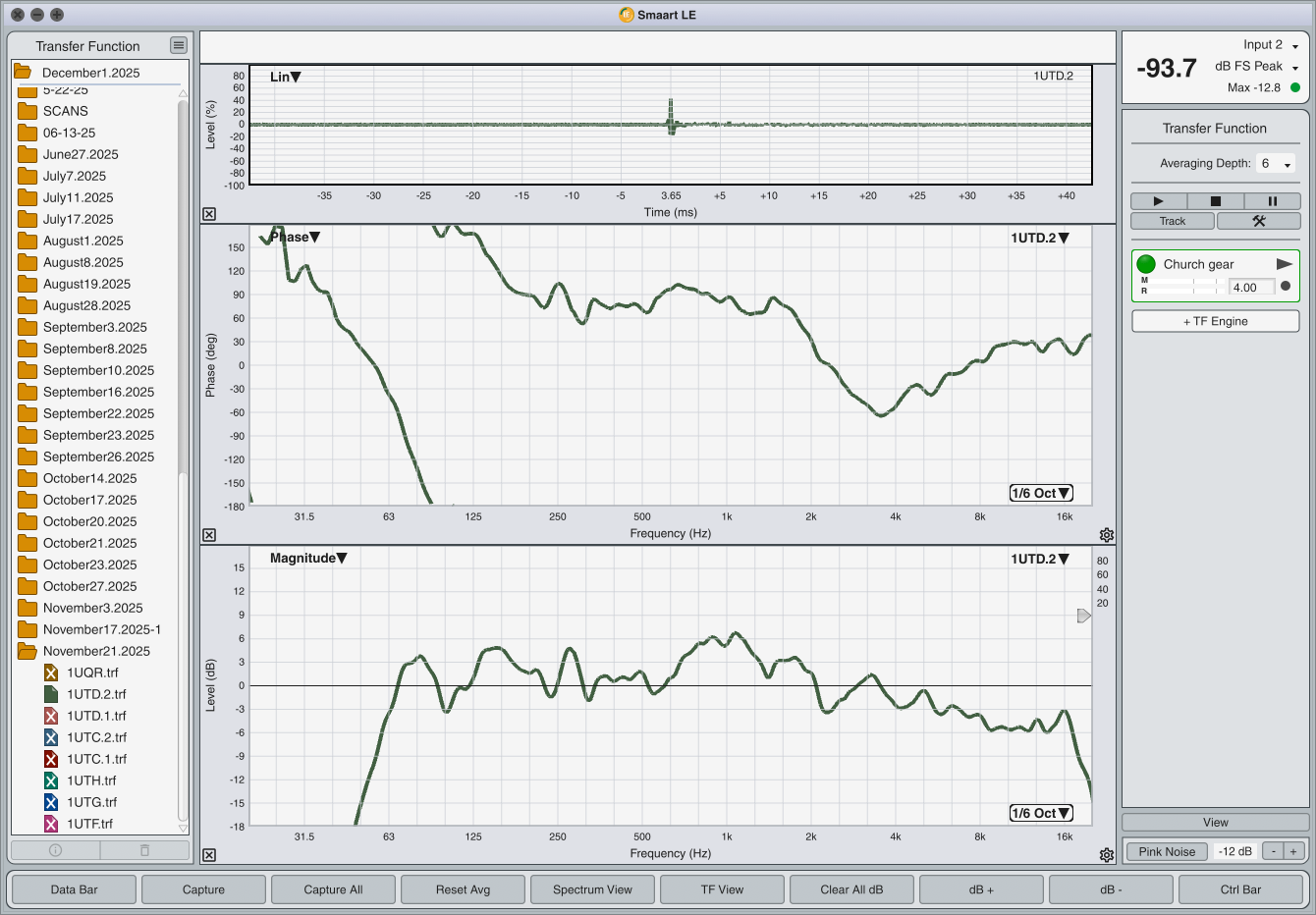Start the Church gear engine arrow
The height and width of the screenshot is (915, 1316).
1284,264
